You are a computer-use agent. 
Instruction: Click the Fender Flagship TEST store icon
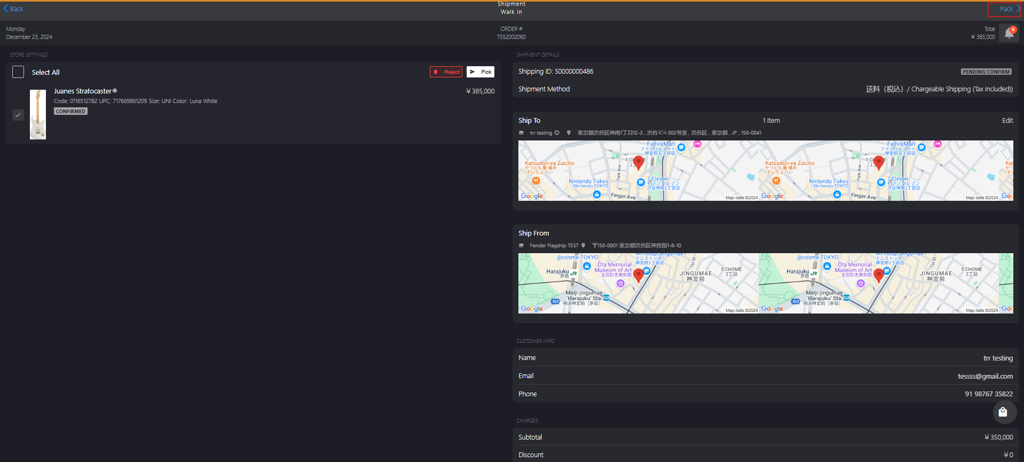coord(521,246)
